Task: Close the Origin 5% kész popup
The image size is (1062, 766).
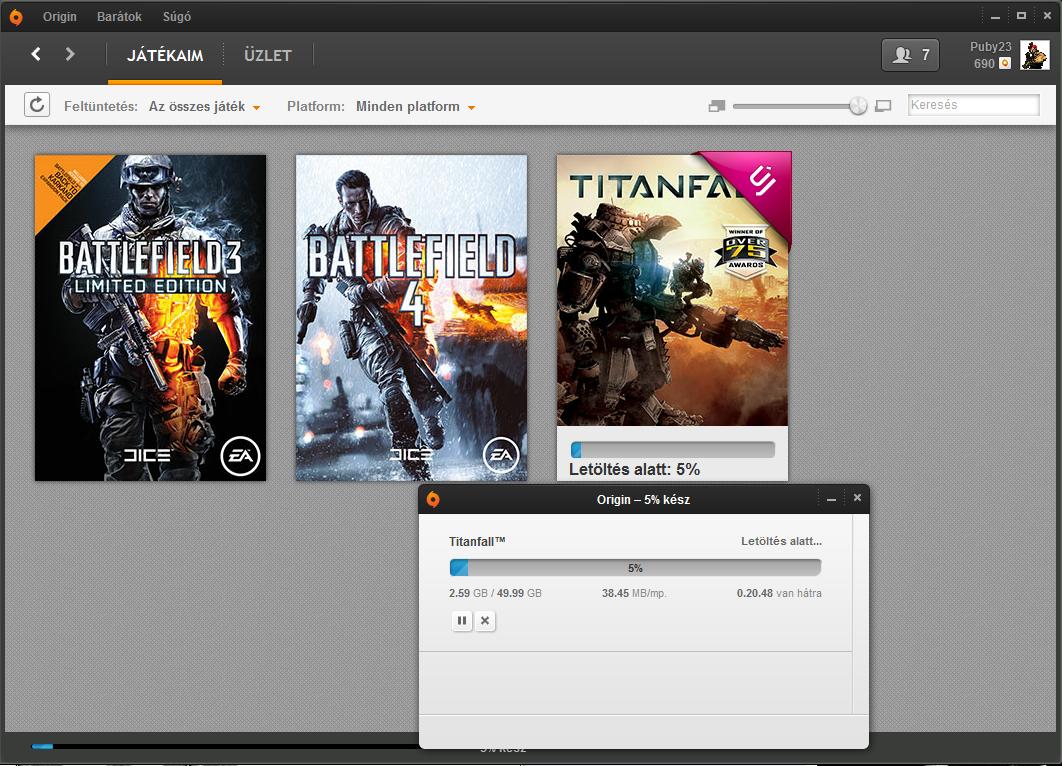Action: (x=857, y=498)
